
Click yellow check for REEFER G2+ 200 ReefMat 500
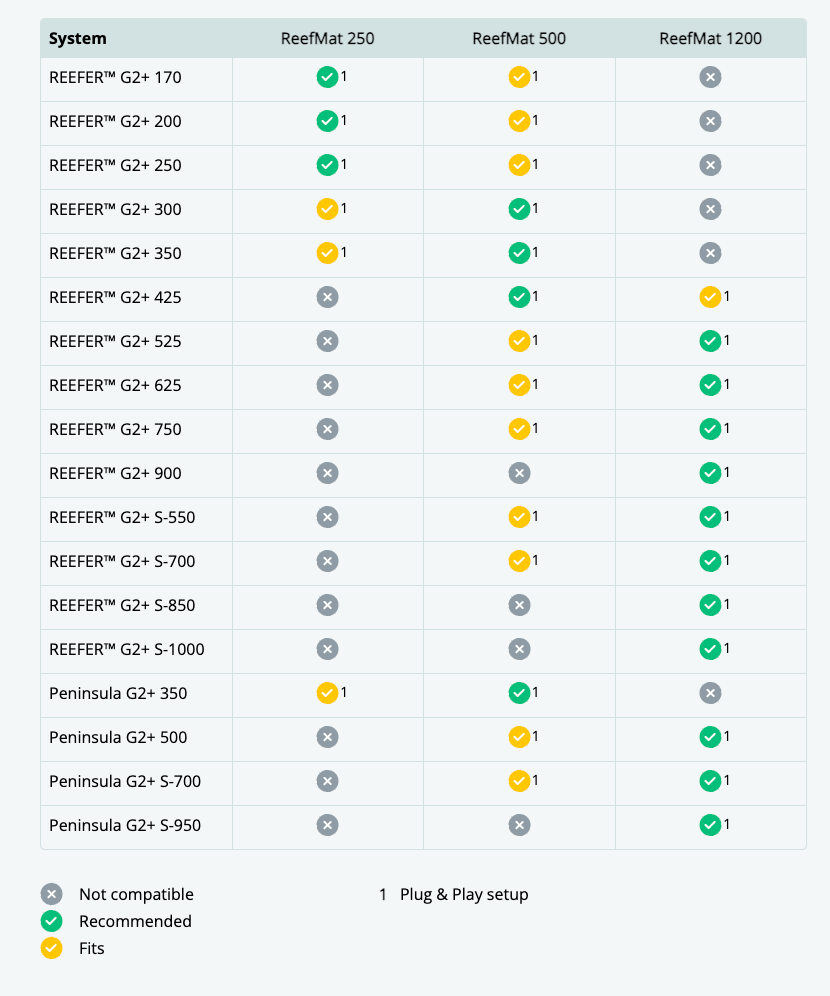(519, 121)
